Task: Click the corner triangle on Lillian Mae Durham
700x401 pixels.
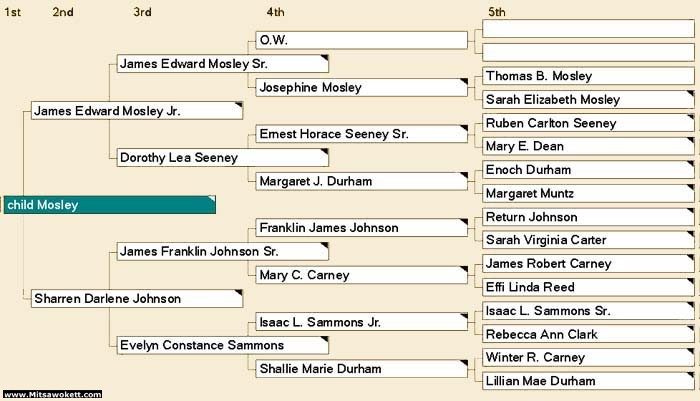Action: (x=691, y=375)
